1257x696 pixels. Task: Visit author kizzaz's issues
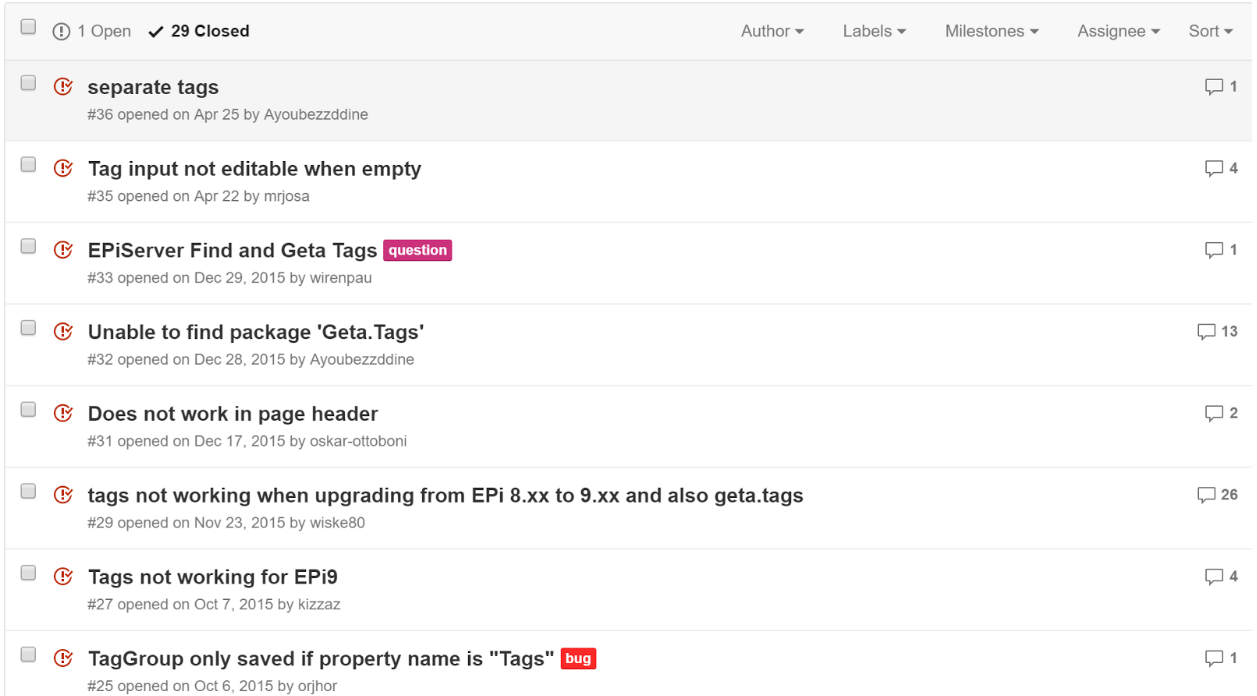[320, 604]
